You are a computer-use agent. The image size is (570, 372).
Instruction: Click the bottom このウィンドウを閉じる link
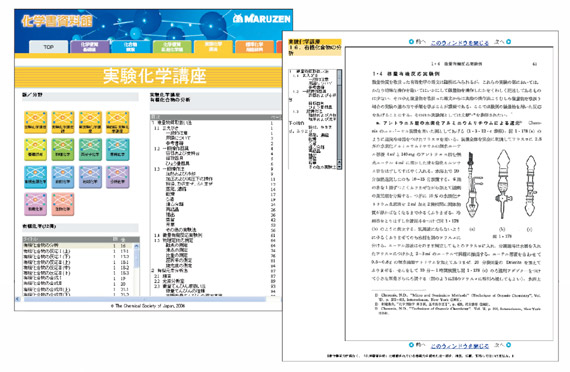(x=460, y=346)
